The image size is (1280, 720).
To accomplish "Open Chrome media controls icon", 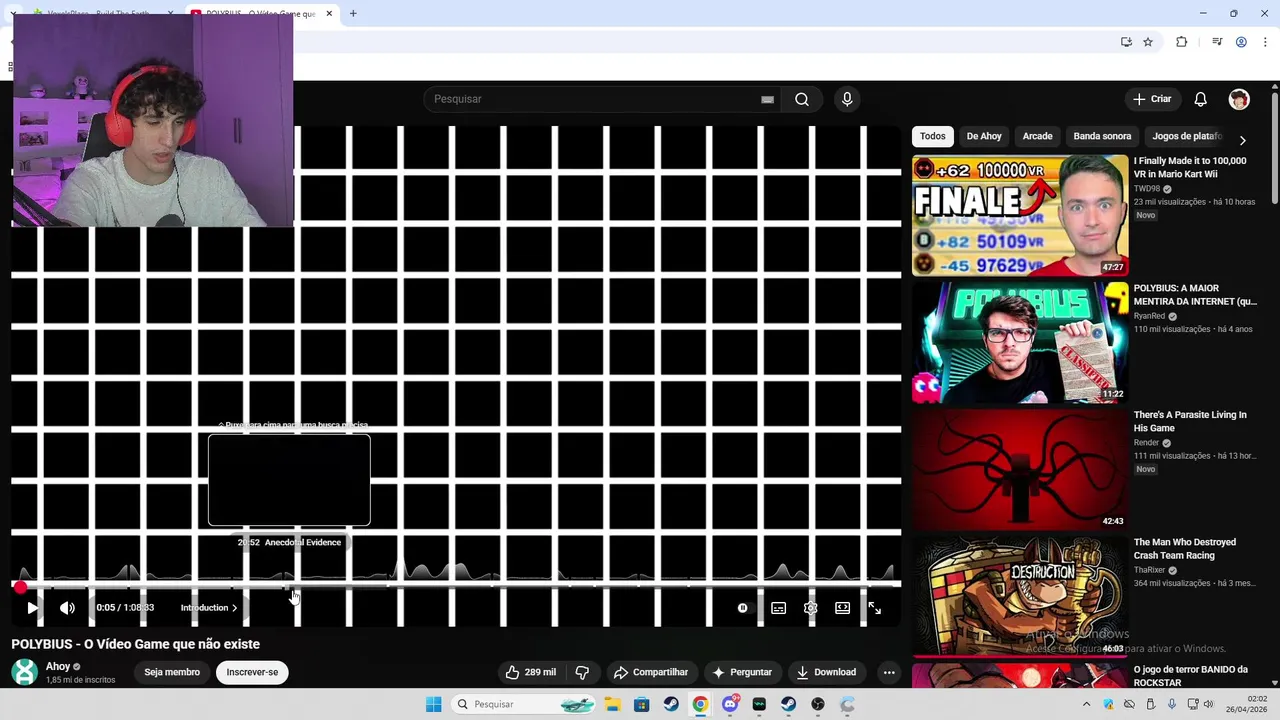I will (1217, 42).
